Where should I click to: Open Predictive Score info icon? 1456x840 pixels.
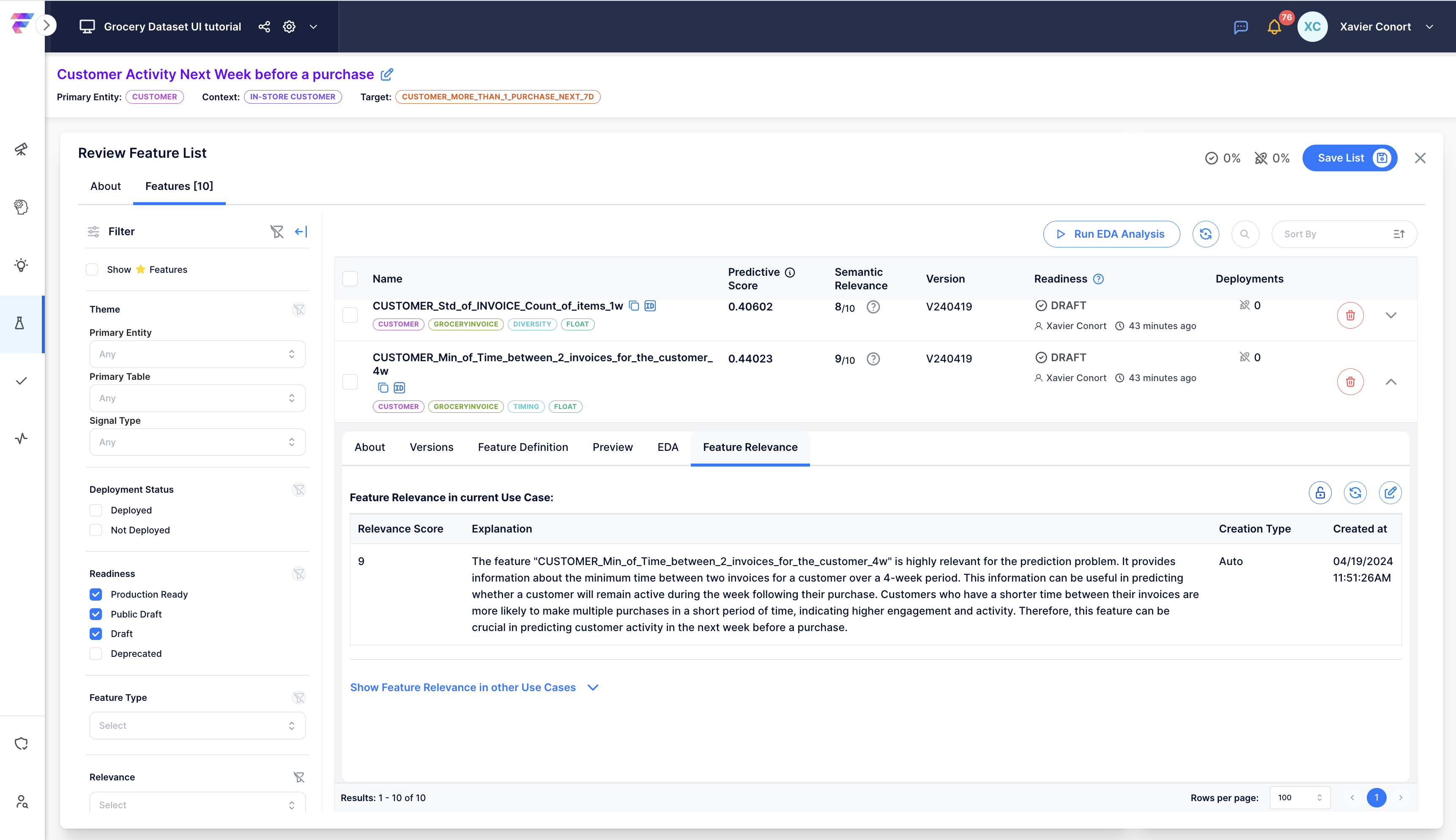(790, 272)
